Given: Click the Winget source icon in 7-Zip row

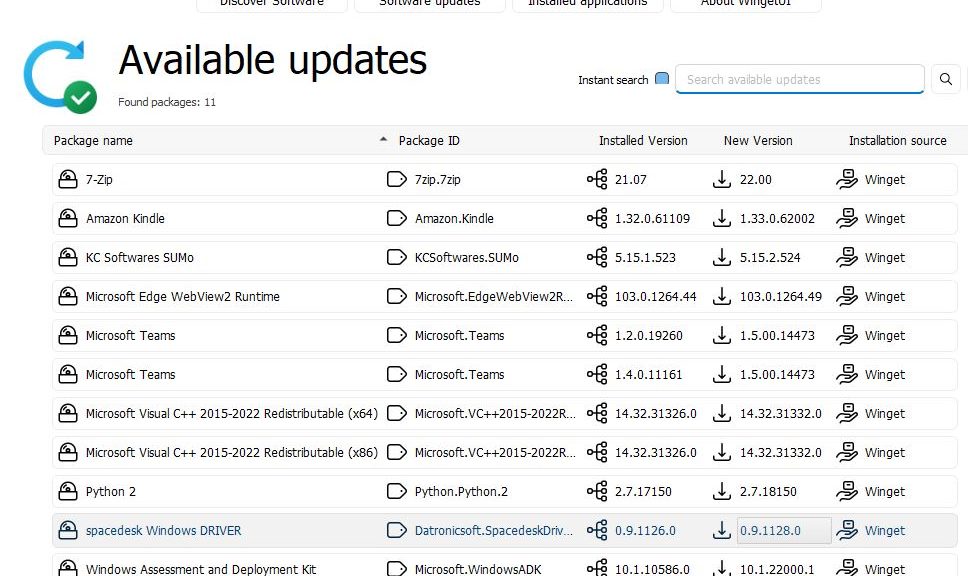Looking at the screenshot, I should click(x=847, y=179).
